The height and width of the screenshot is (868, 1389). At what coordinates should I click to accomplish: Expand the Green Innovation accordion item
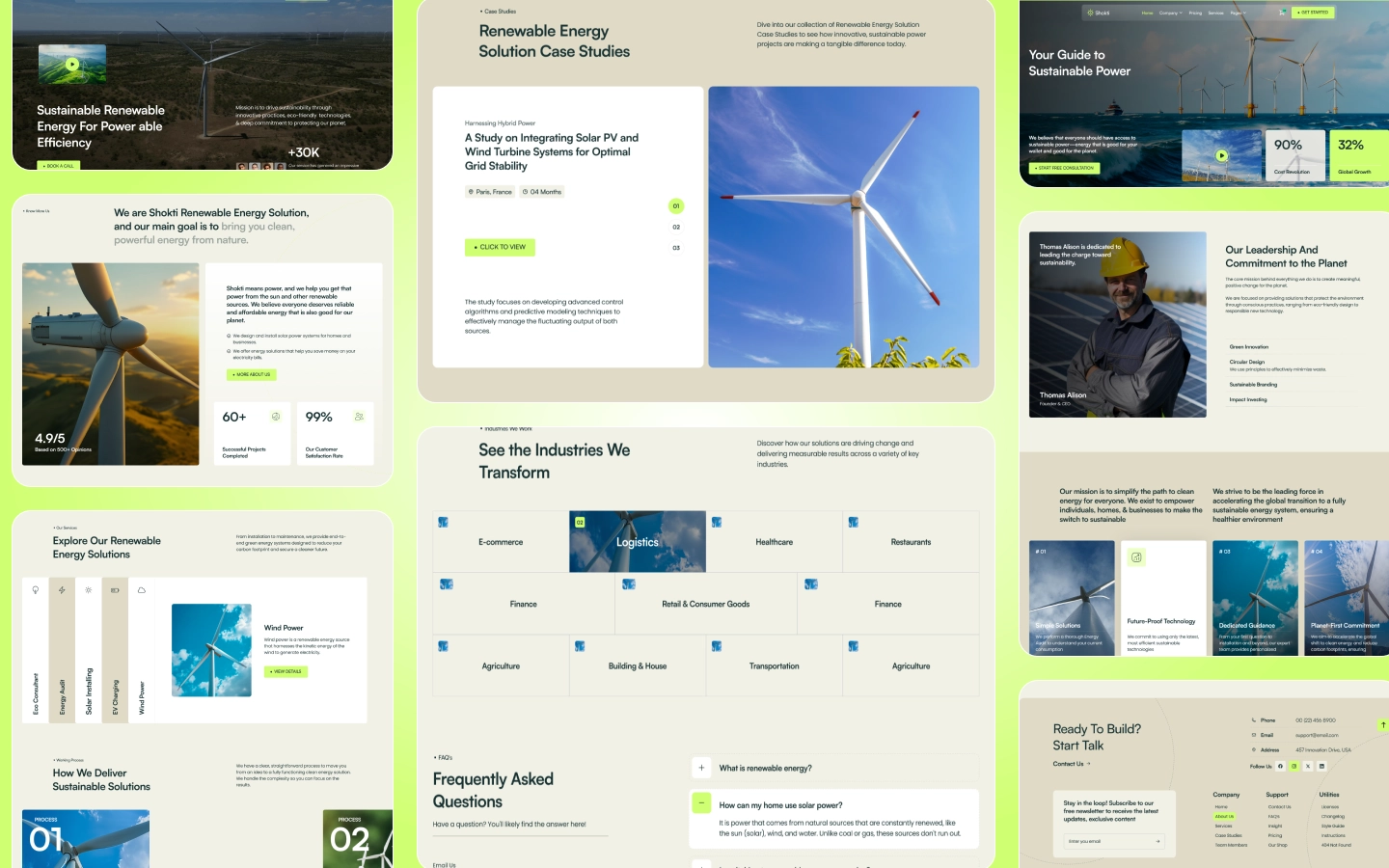click(x=1295, y=346)
